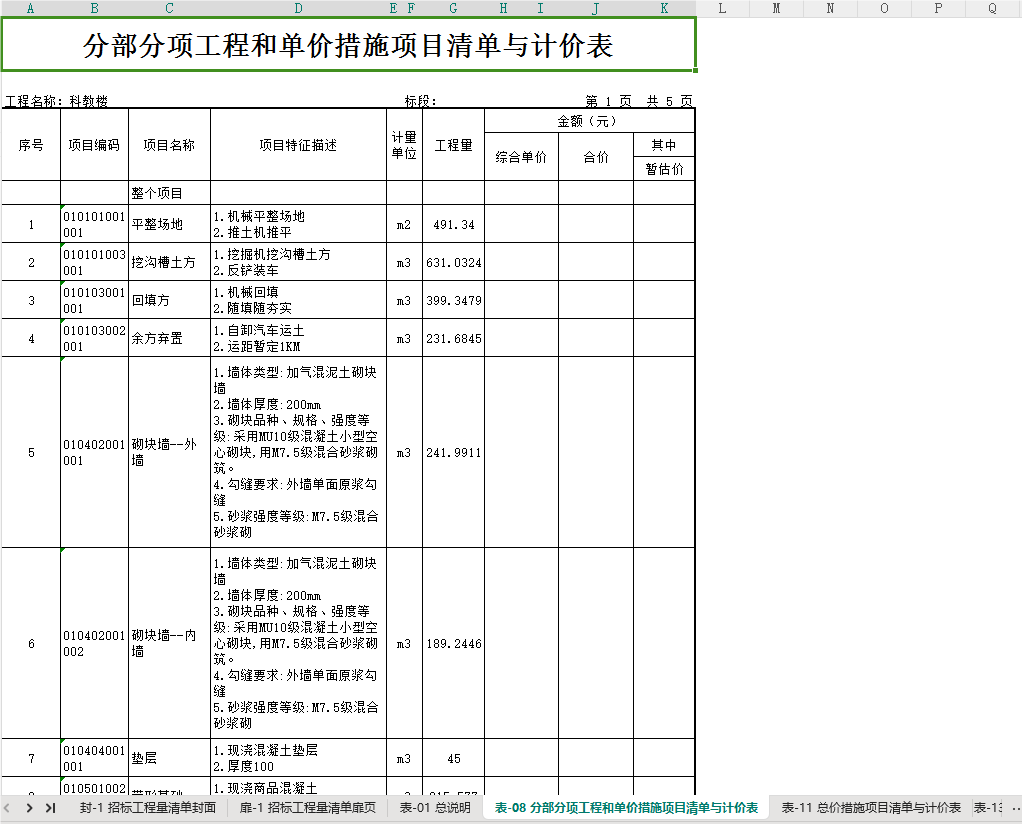Click the quantity 631.0324 cell

pyautogui.click(x=454, y=262)
